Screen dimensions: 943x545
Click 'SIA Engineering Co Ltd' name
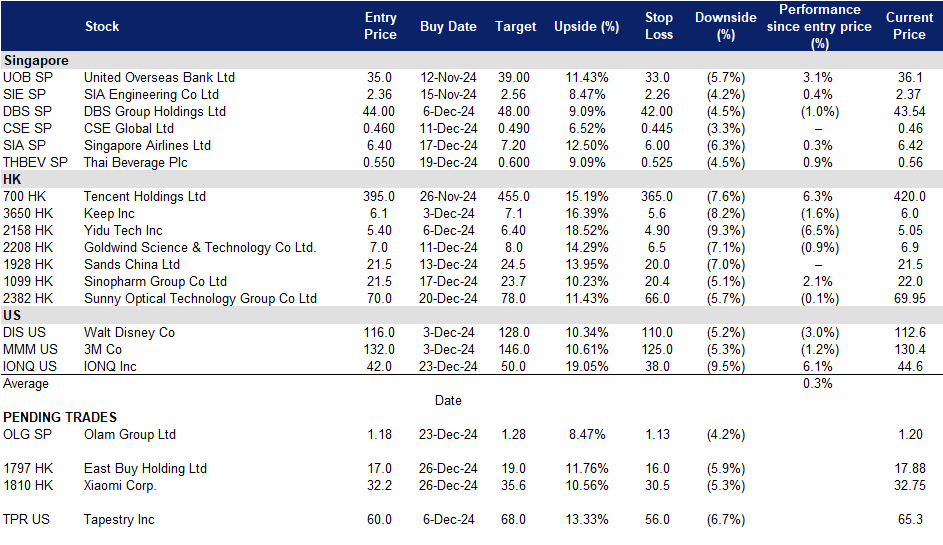point(152,94)
